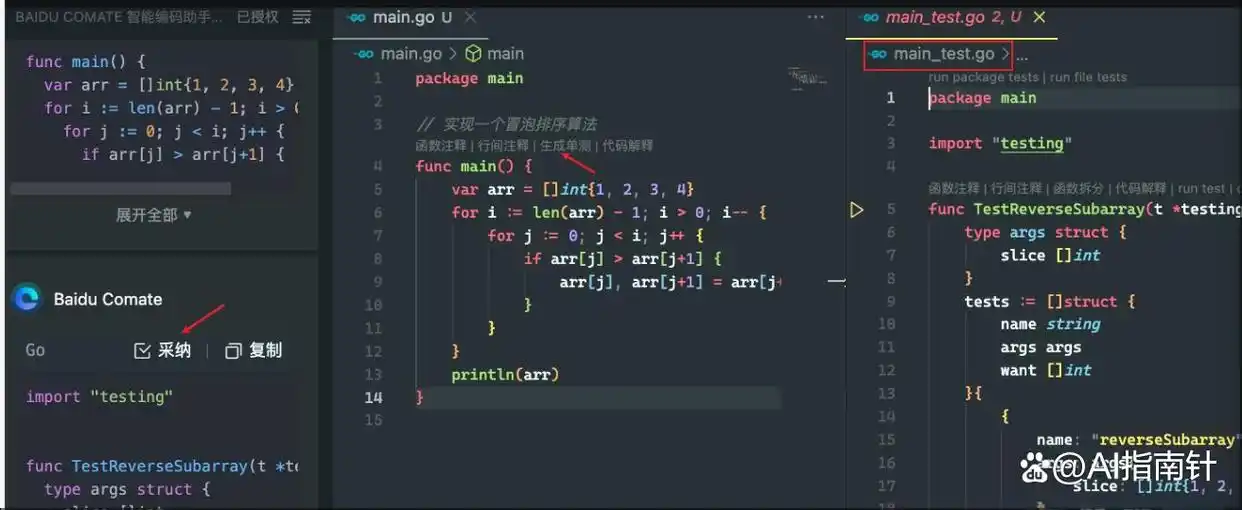This screenshot has height=510, width=1242.
Task: Accept the generated code with 采纳
Action: coord(162,350)
